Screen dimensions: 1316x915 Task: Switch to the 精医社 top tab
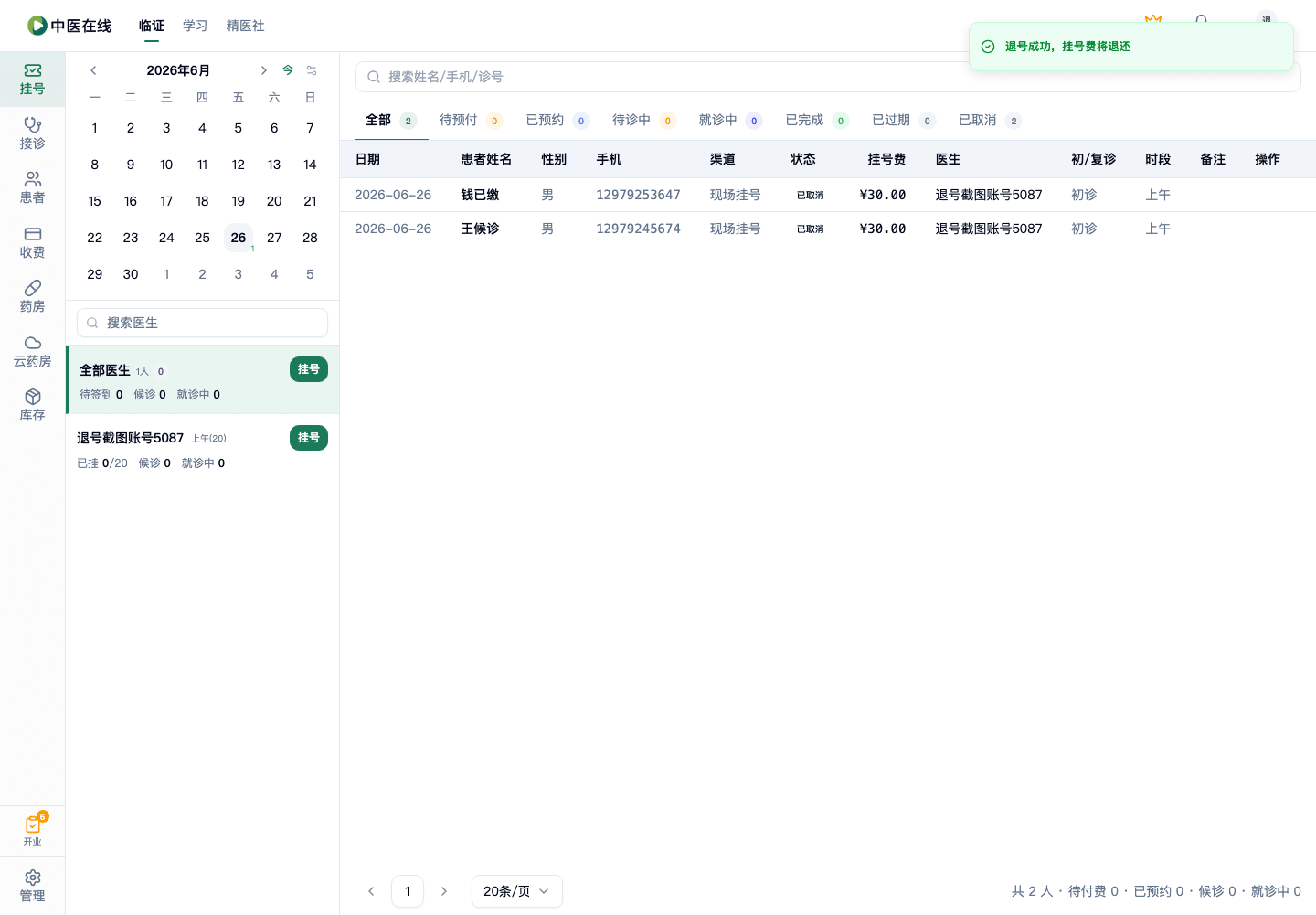[x=246, y=26]
